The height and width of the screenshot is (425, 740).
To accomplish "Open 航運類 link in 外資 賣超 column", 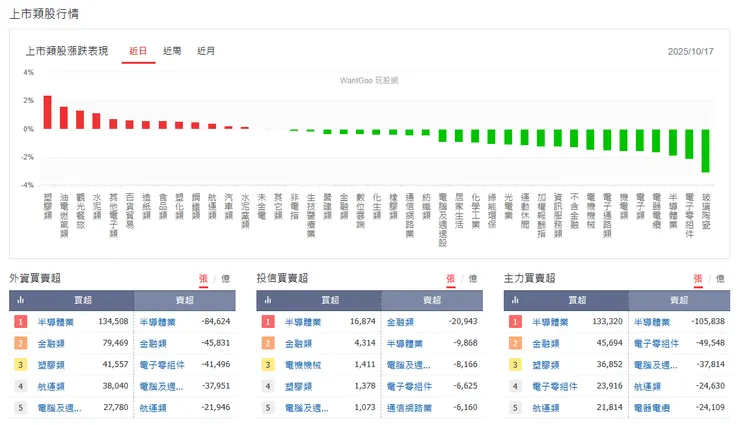I will point(153,408).
